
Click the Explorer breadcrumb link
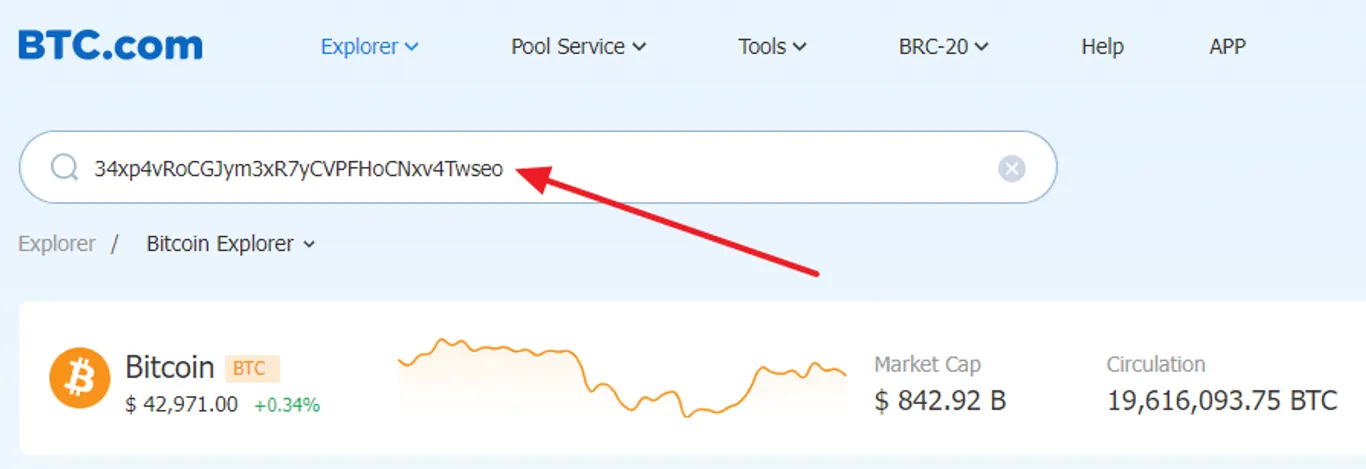tap(57, 243)
